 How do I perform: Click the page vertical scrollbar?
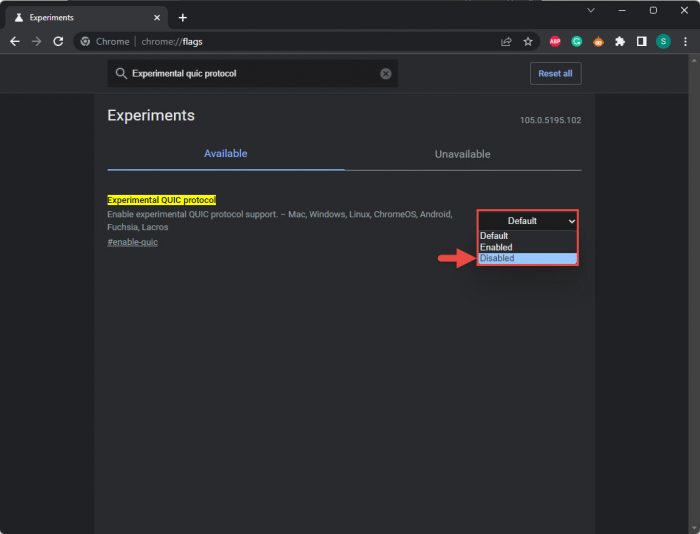[693, 295]
